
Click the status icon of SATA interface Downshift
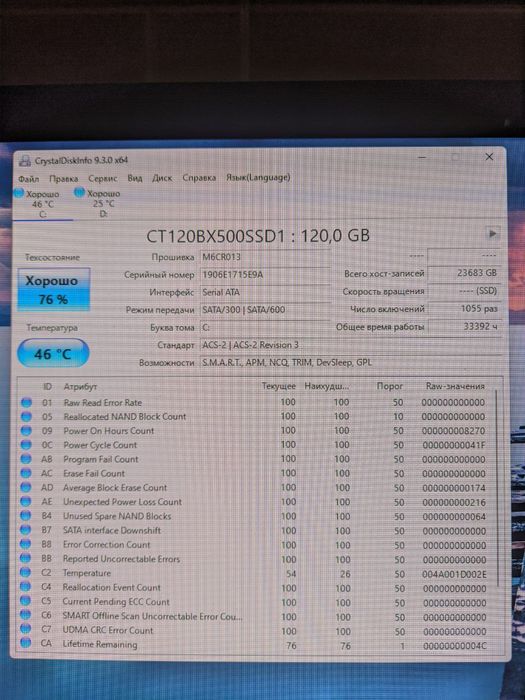26,530
